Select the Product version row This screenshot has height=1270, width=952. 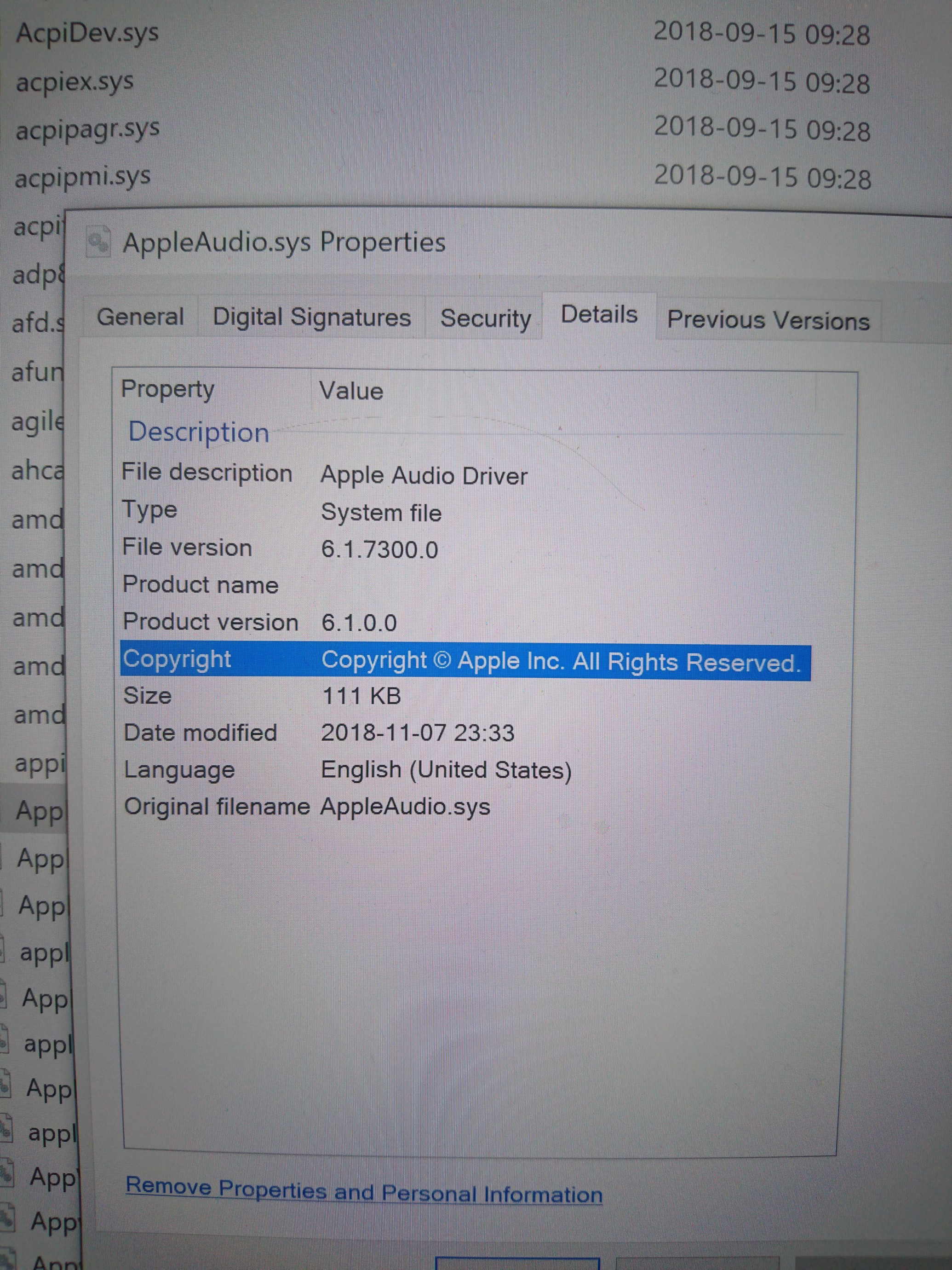[x=211, y=623]
